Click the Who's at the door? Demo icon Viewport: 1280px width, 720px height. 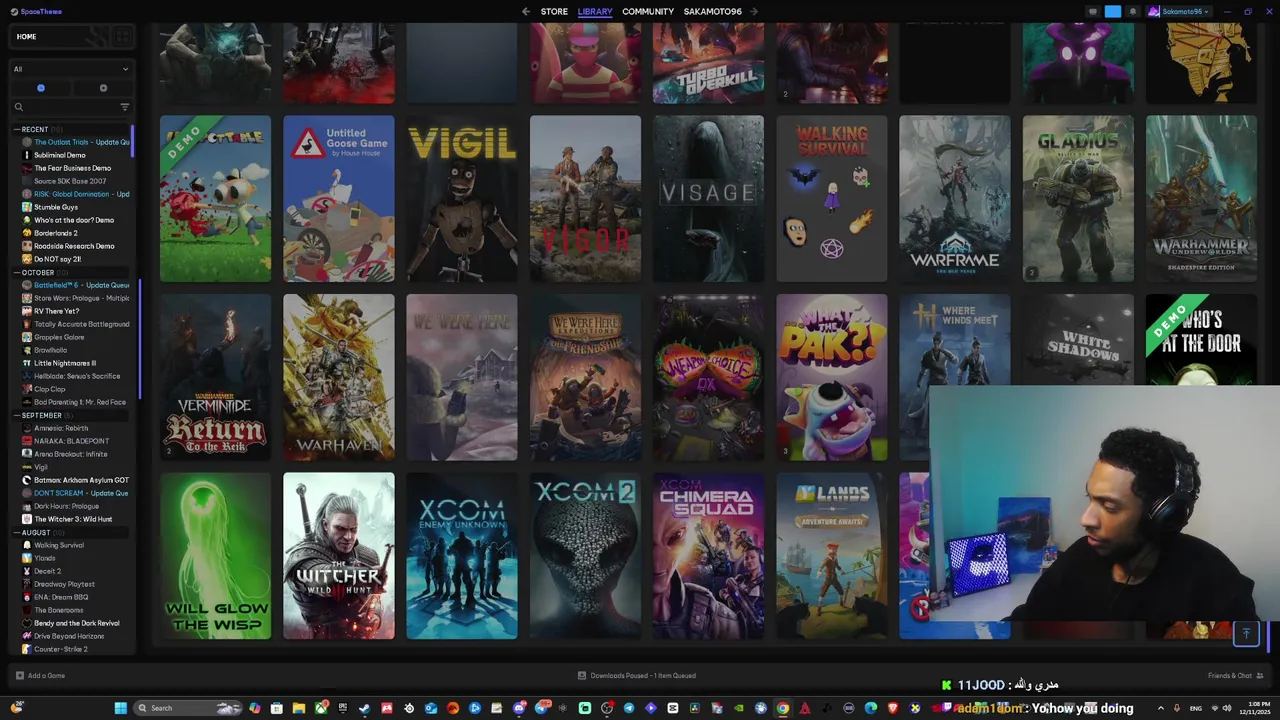coord(27,220)
